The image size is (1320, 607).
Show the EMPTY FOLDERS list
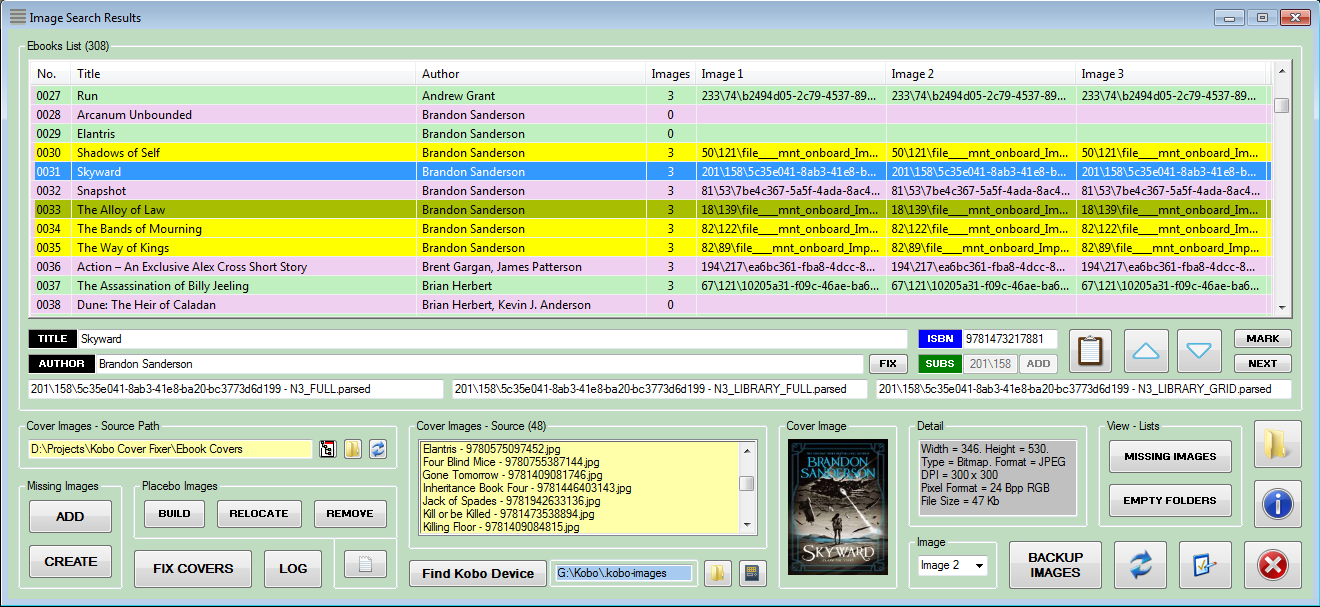[1170, 500]
